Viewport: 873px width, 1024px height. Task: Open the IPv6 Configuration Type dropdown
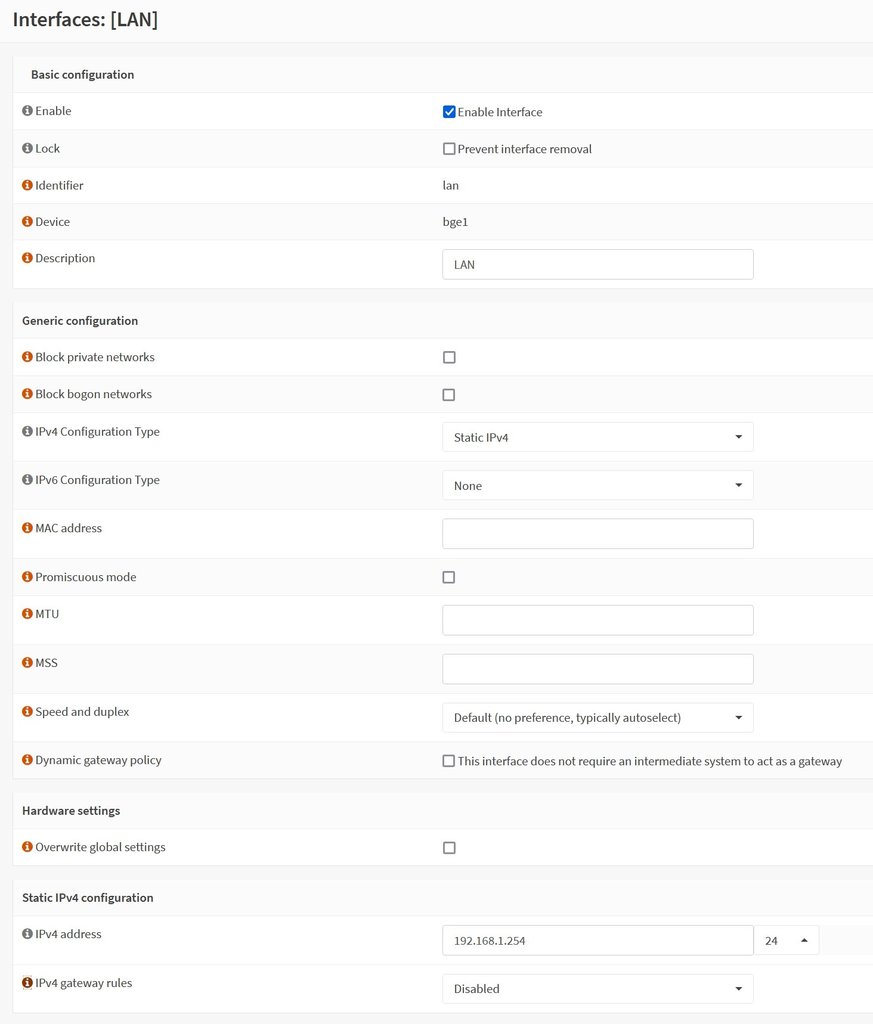tap(597, 485)
